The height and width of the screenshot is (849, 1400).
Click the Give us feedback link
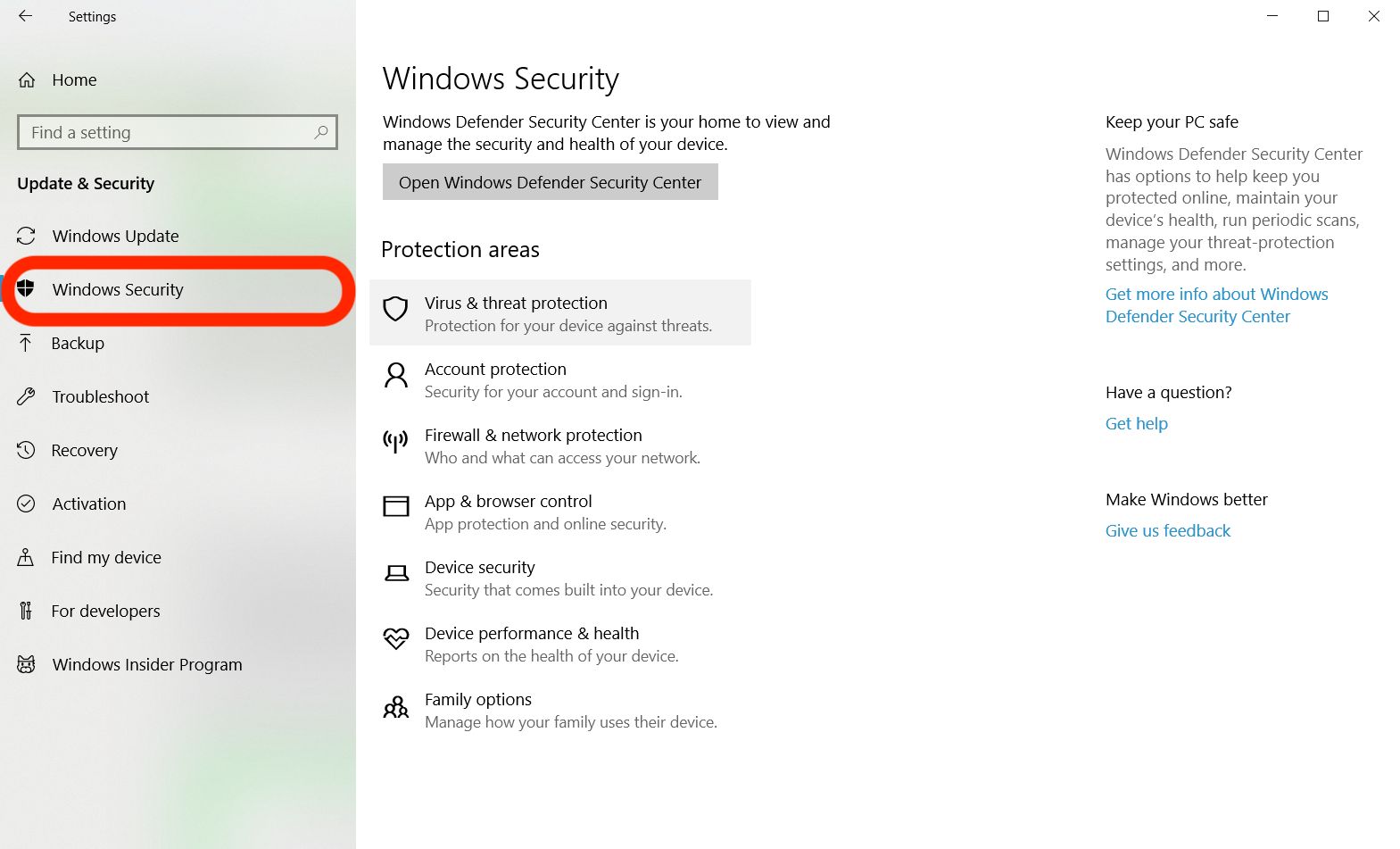(x=1167, y=531)
